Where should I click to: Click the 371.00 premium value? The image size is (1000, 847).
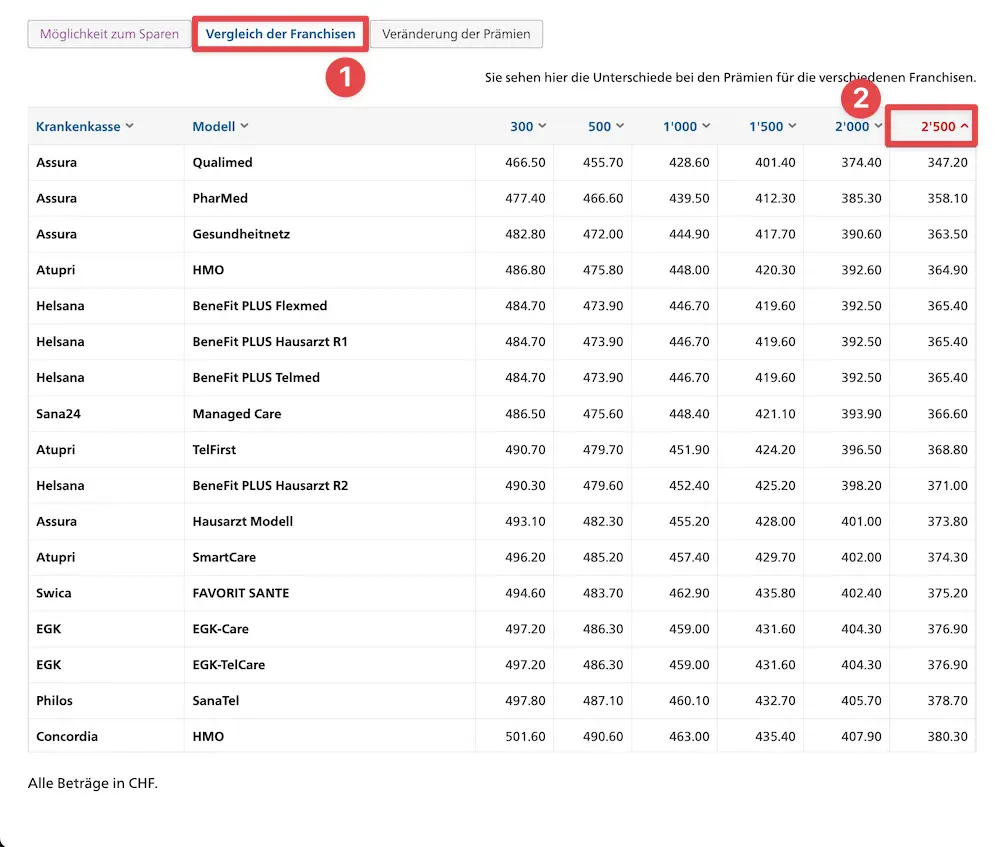(947, 485)
